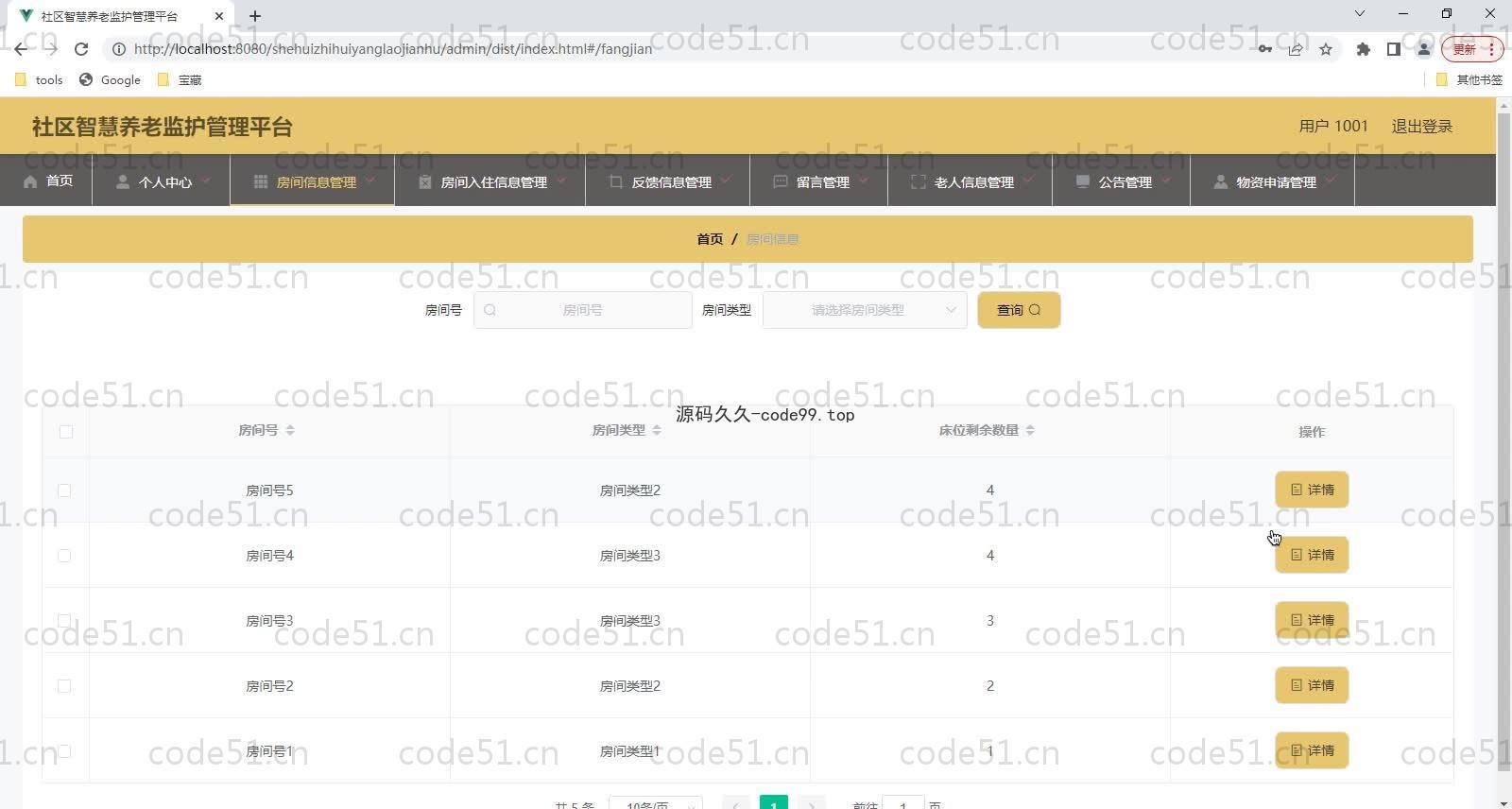Open the browser profile avatar icon
1512x809 pixels.
(1424, 49)
